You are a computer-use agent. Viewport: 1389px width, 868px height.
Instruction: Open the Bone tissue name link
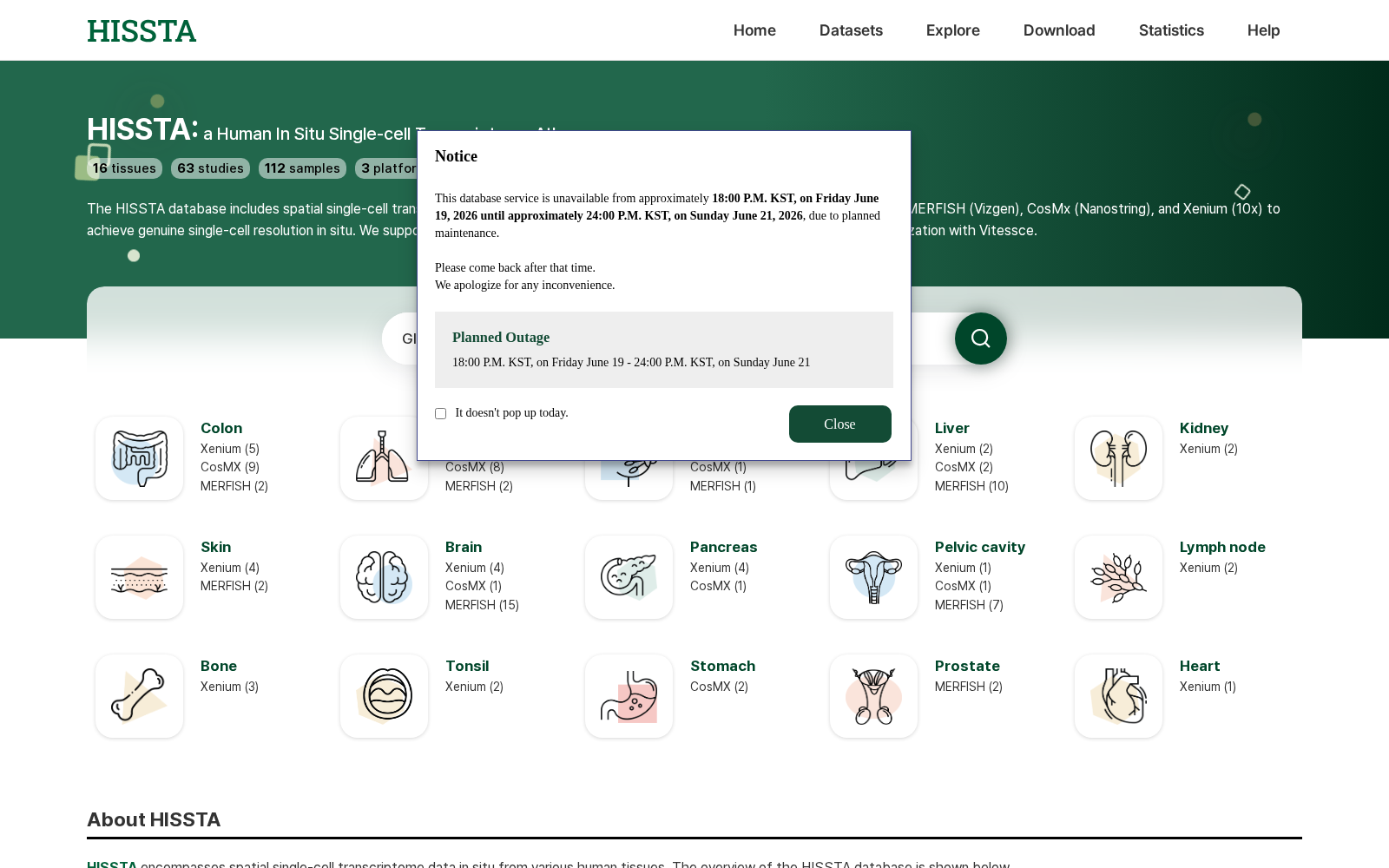219,666
